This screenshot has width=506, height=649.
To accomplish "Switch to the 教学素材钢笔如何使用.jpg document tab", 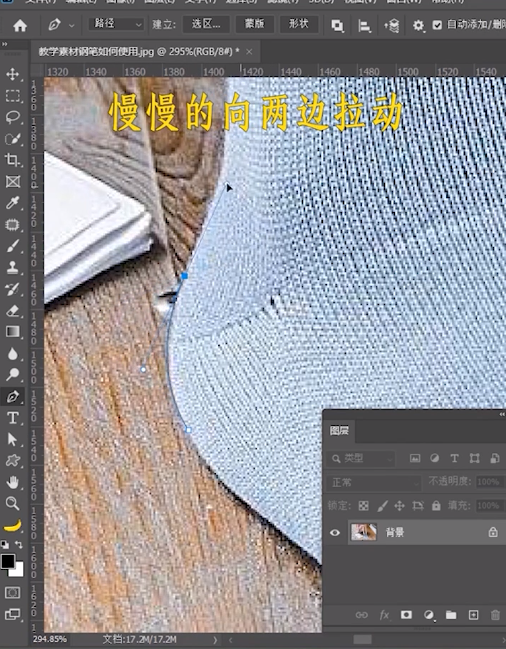I will (x=139, y=52).
